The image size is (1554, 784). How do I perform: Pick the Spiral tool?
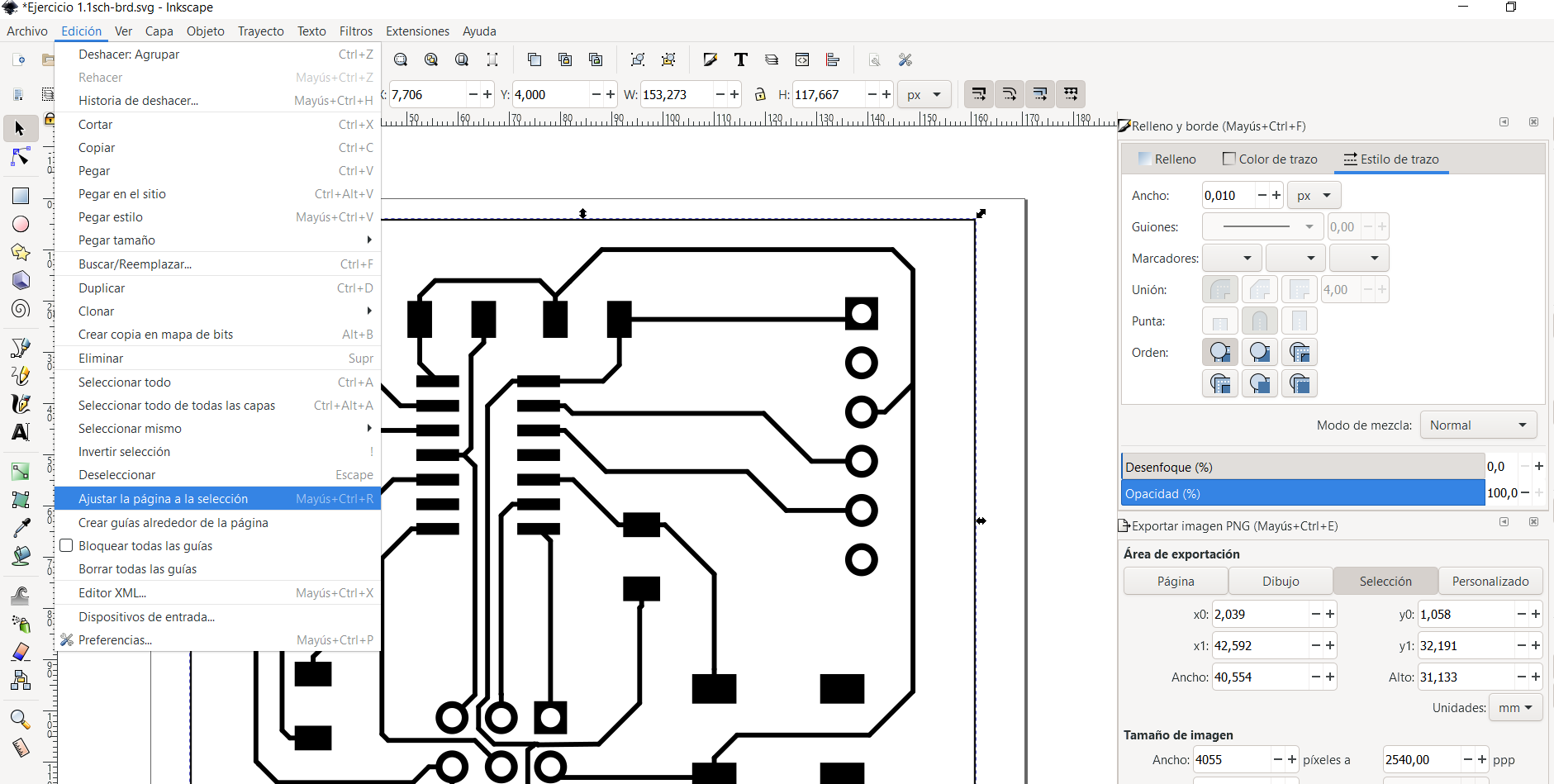click(x=21, y=309)
